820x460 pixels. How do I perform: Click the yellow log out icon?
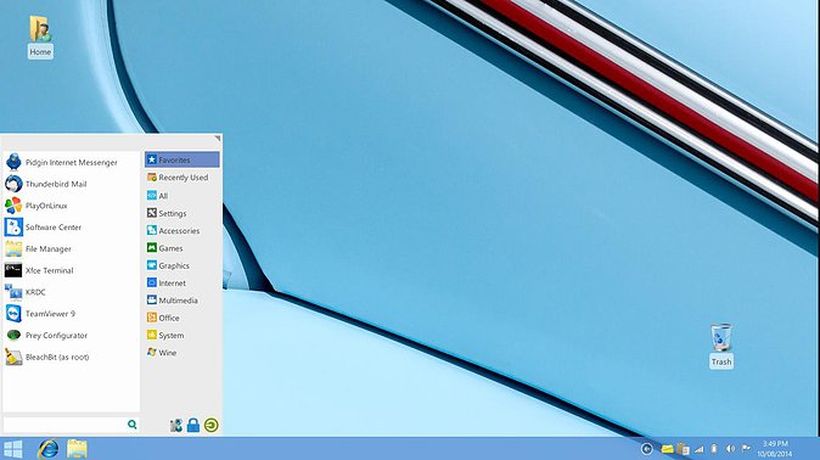[x=211, y=426]
